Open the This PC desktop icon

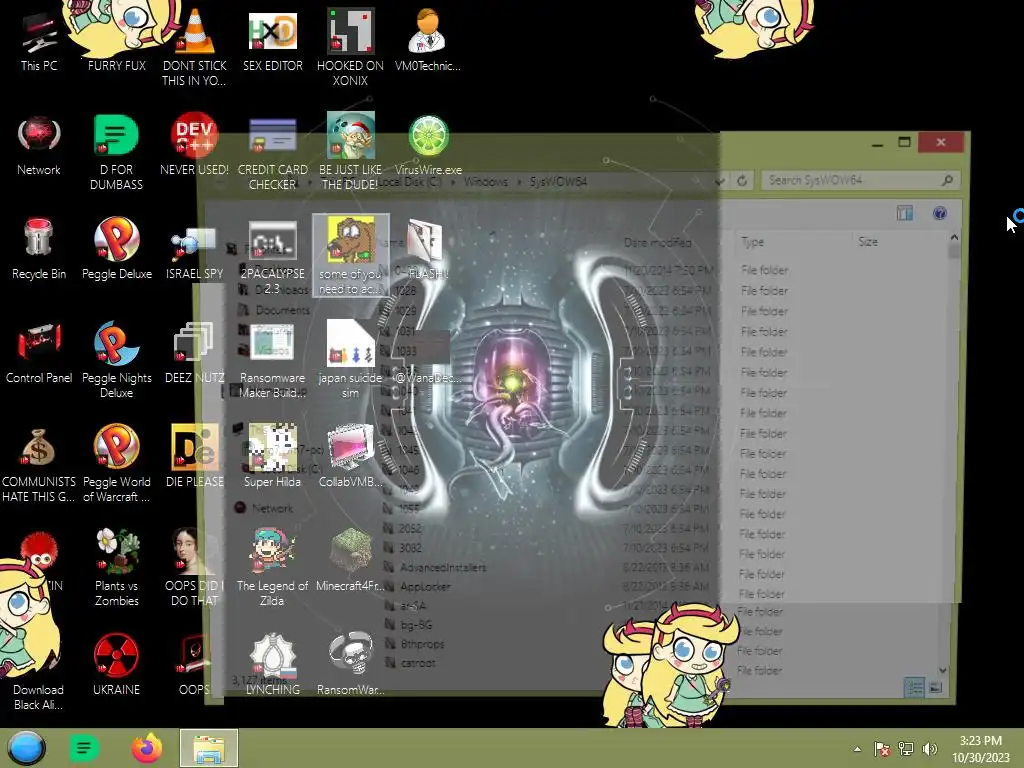(x=39, y=40)
